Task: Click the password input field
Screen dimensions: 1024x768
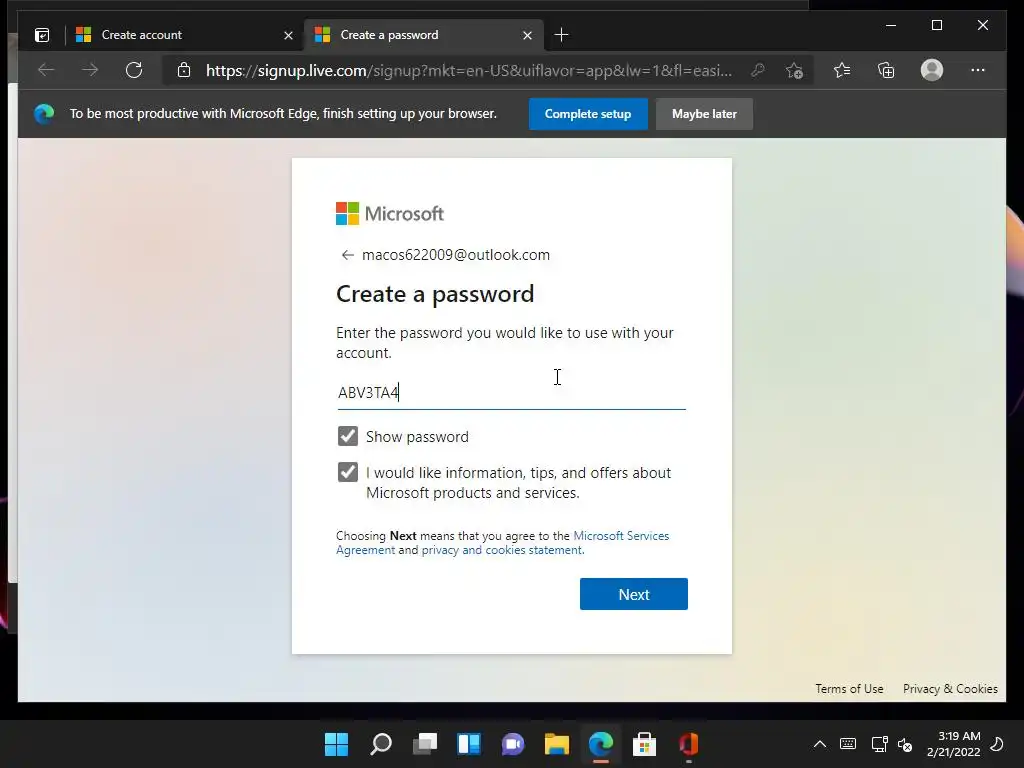Action: pos(511,392)
